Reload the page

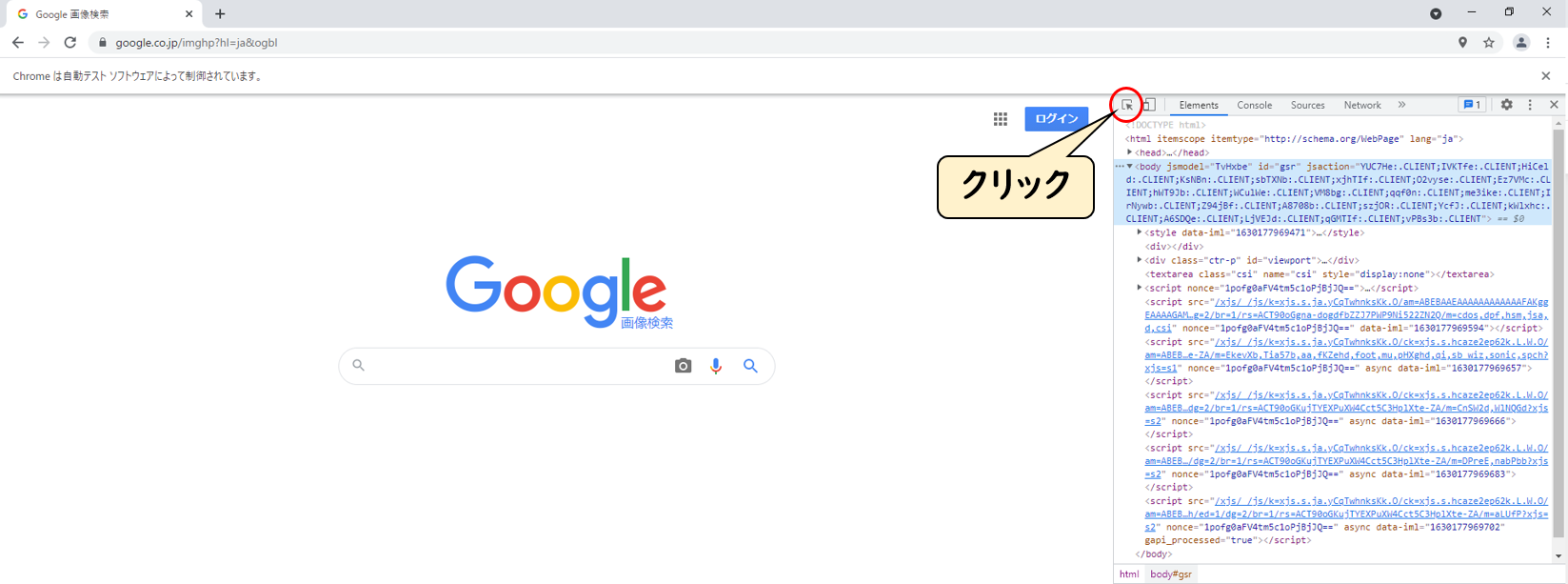tap(69, 43)
